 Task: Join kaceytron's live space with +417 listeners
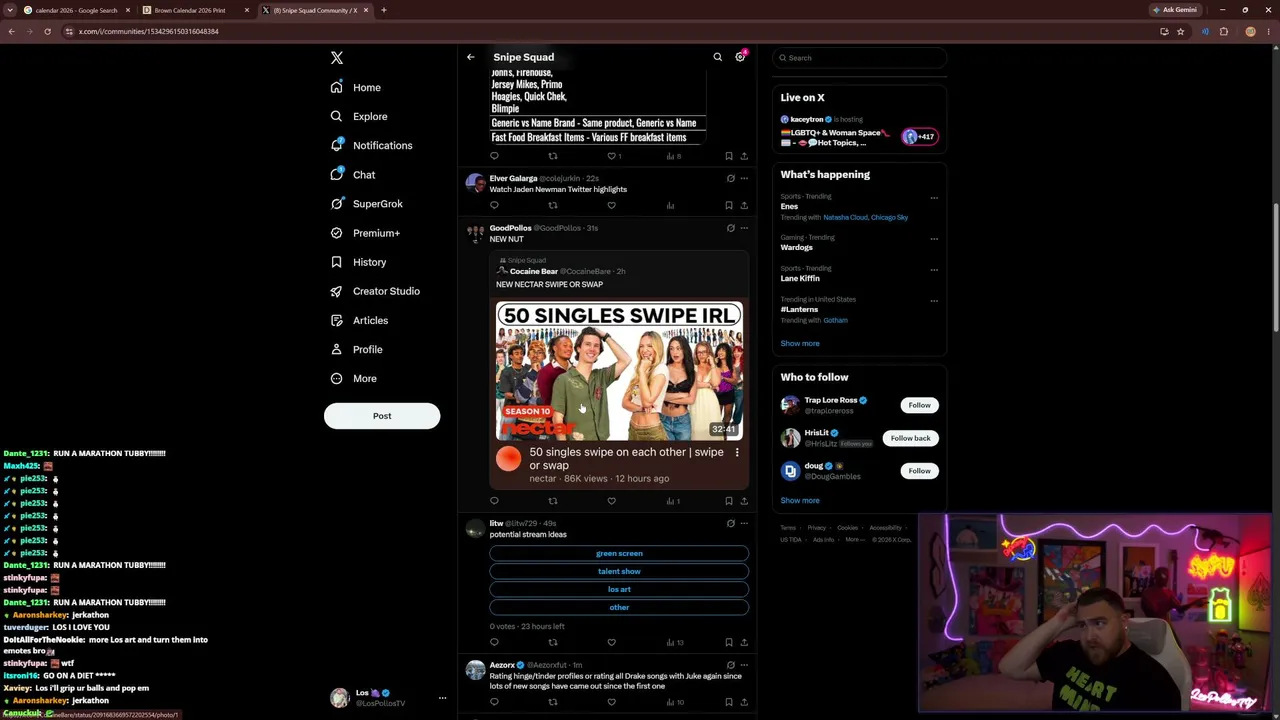pos(919,137)
